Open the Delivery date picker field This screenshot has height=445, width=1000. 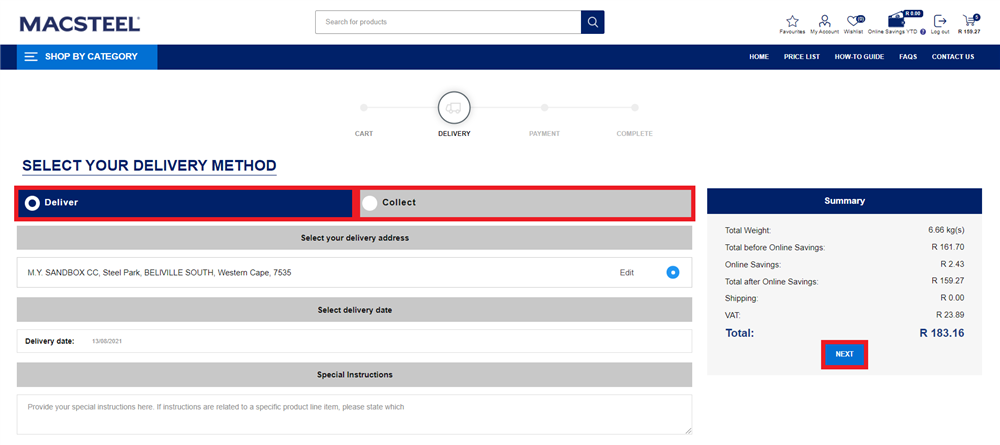106,341
